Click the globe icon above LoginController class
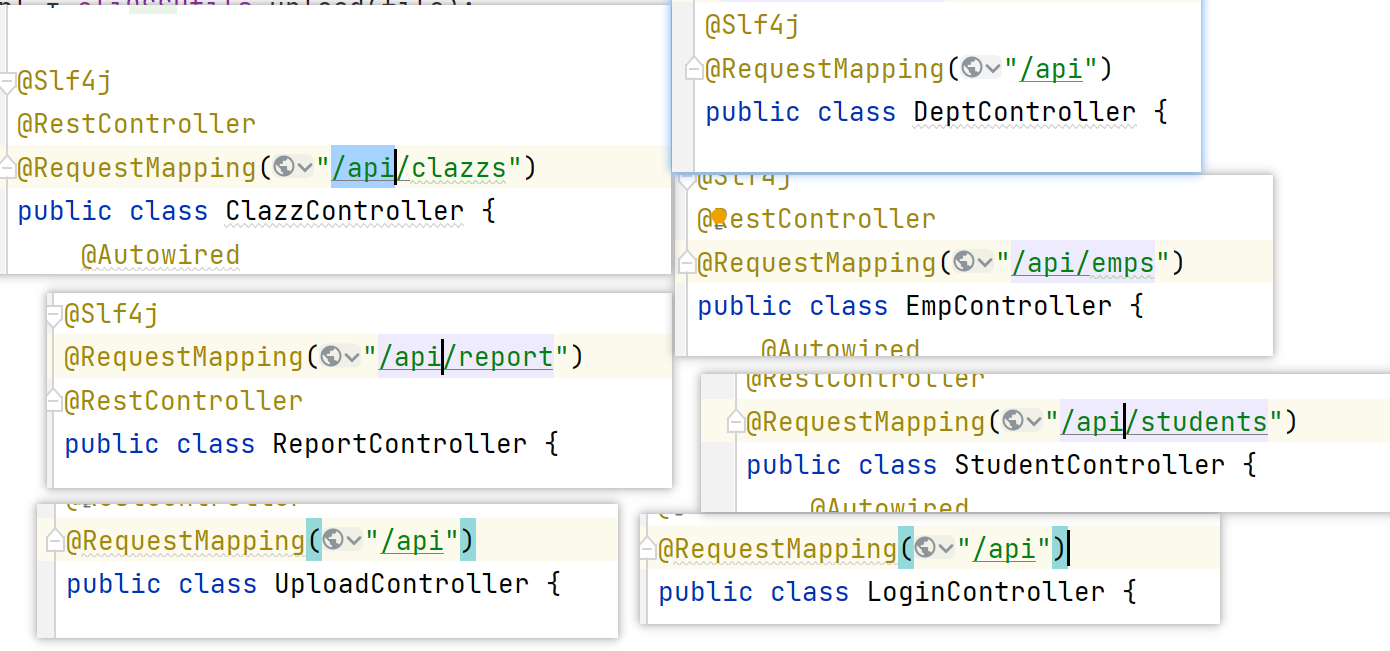 tap(925, 548)
